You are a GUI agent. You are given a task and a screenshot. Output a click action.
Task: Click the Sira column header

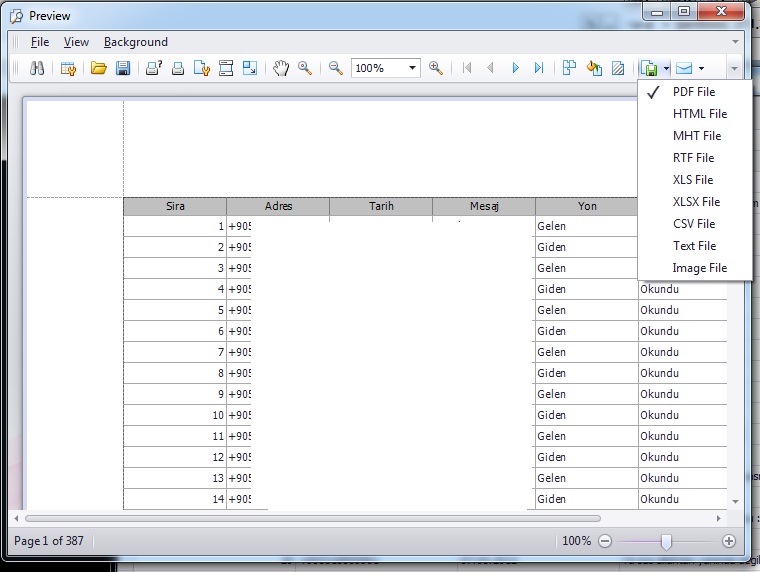[175, 207]
